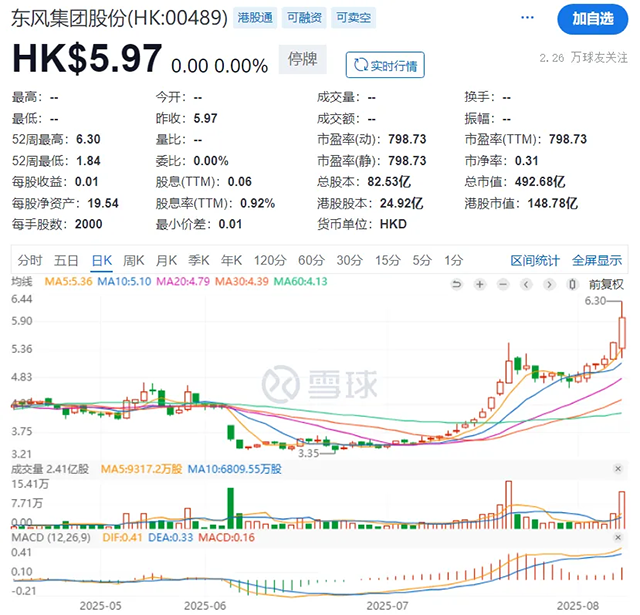Open 全屏显示 fullscreen chart
Screen dimensions: 640x615
pos(597,260)
